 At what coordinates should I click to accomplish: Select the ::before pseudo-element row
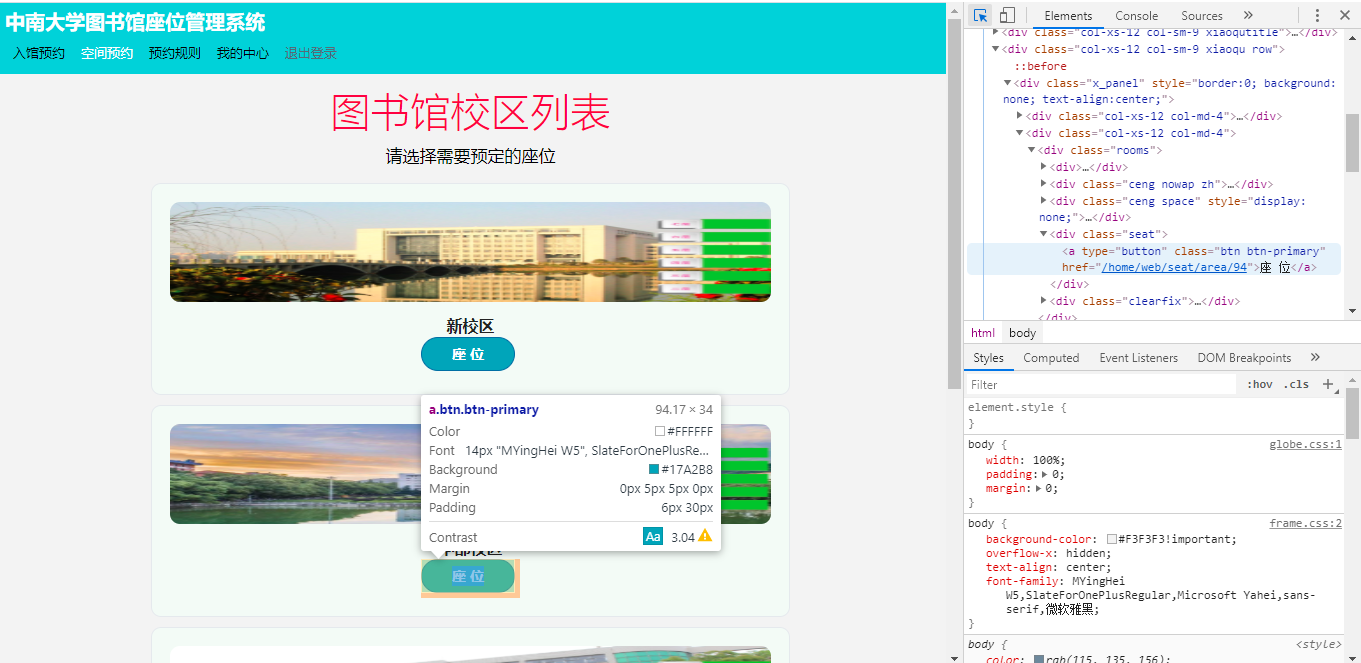tap(1040, 66)
